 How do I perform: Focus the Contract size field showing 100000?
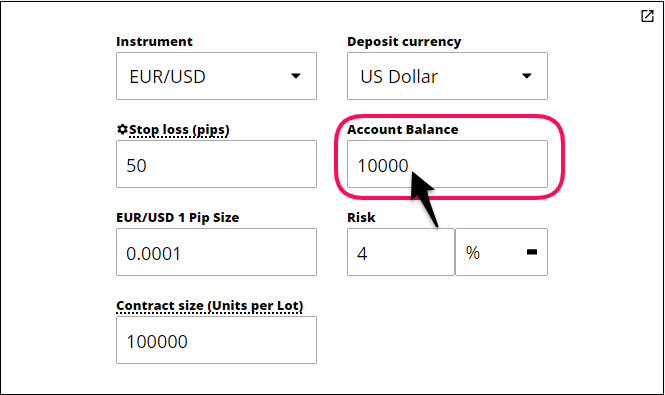(x=216, y=340)
